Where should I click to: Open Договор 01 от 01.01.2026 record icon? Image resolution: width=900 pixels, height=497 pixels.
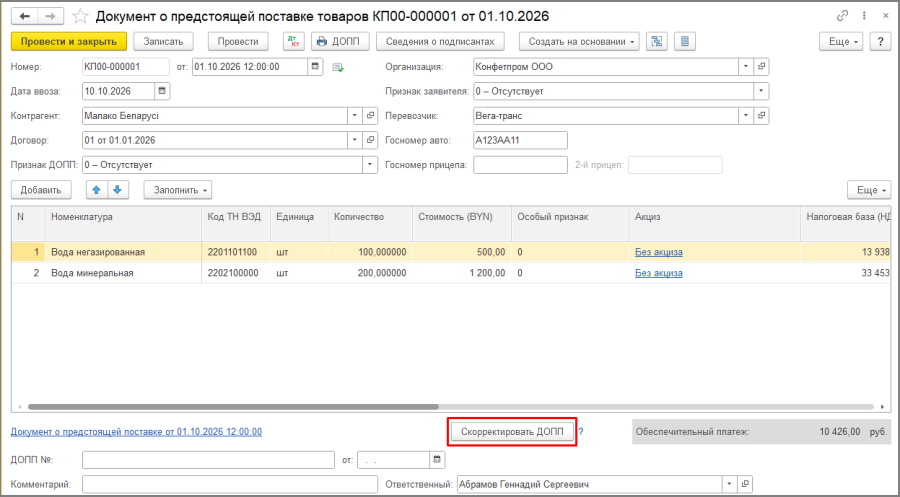370,140
